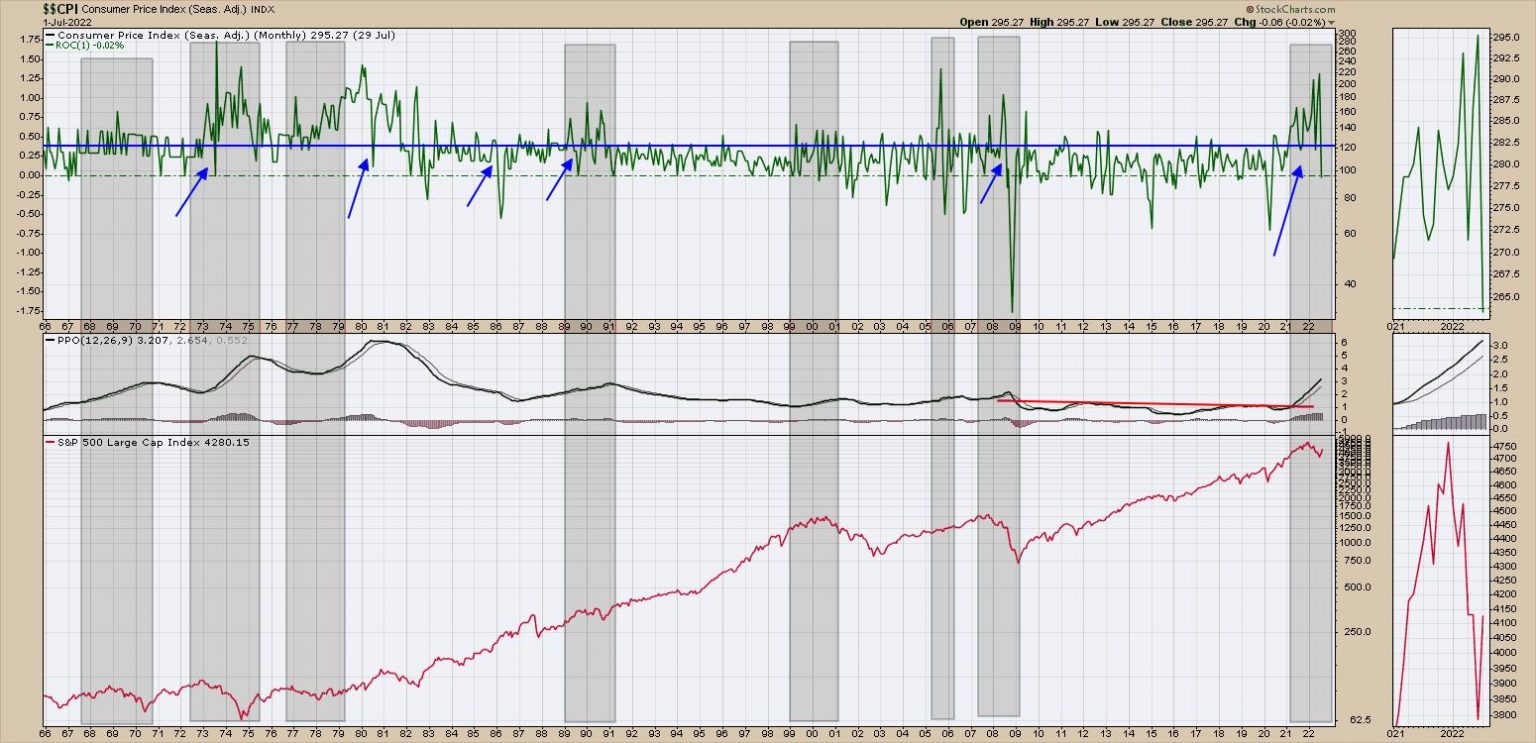Click the long blue arrow near 2021

pos(1287,211)
